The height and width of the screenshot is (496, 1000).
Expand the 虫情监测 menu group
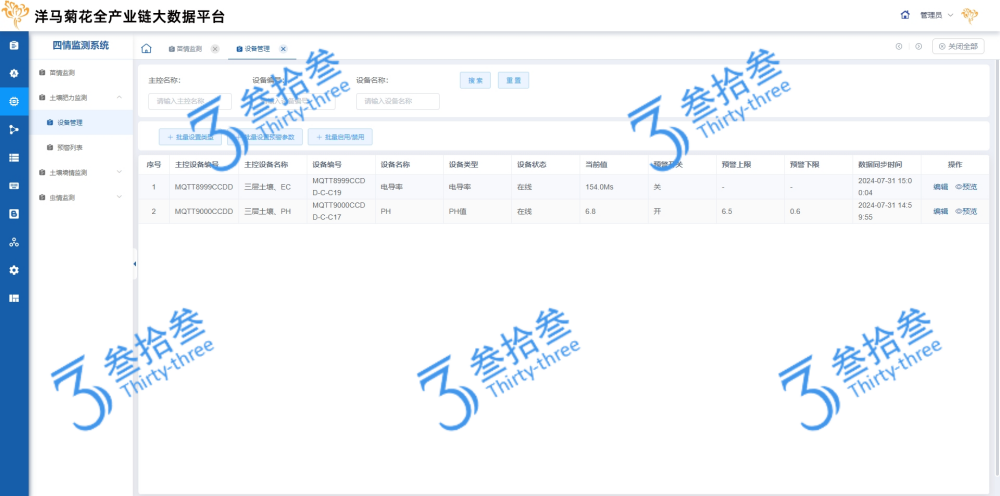click(119, 197)
